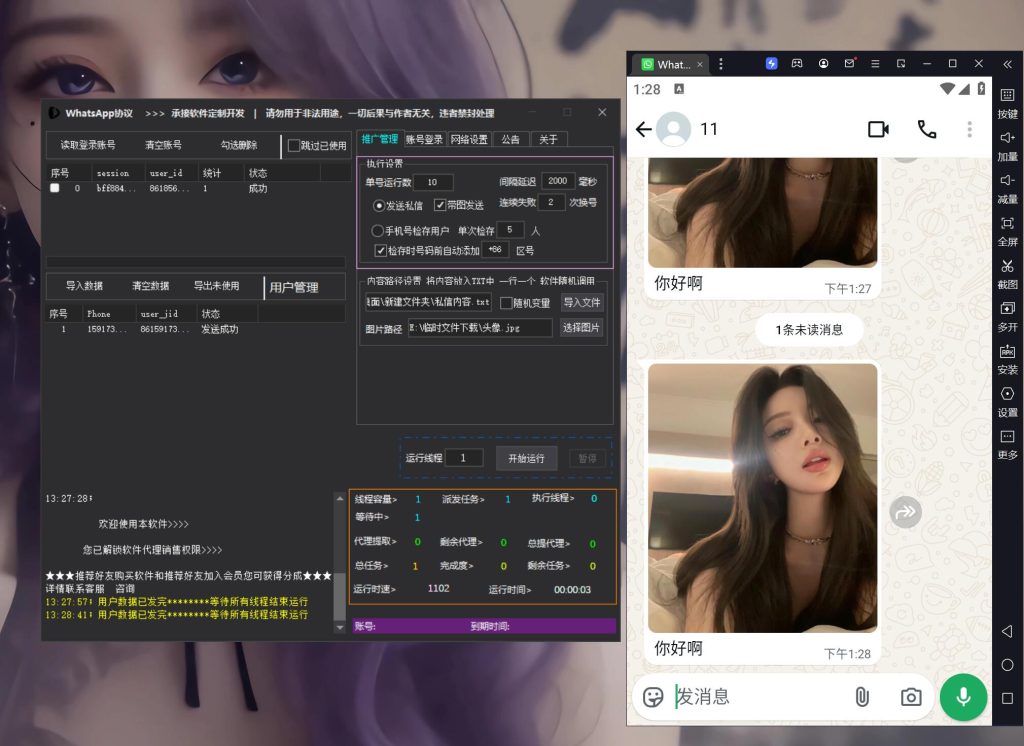The width and height of the screenshot is (1024, 746).
Task: Uncheck the 带图发送 checkbox
Action: tap(440, 205)
